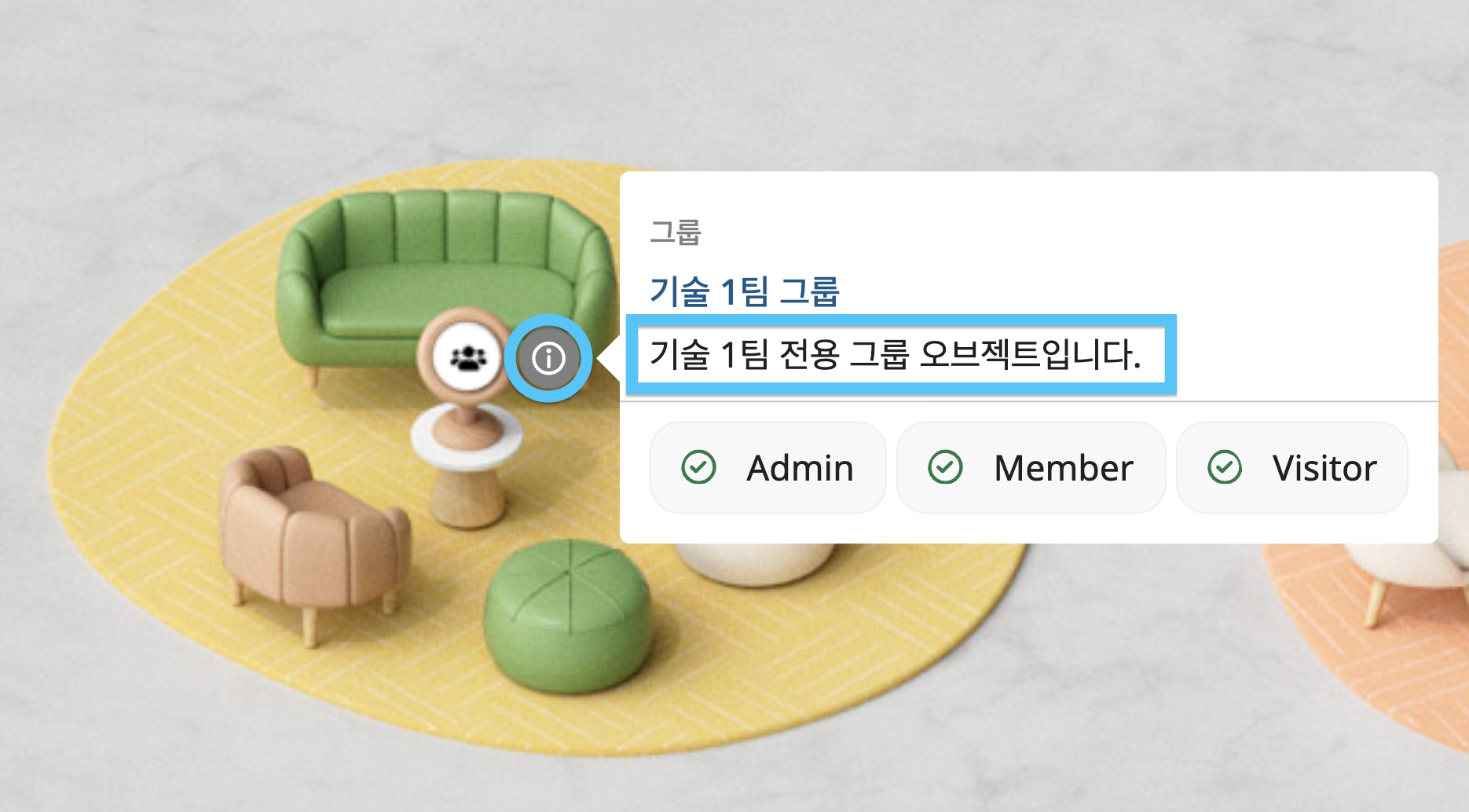Click the group people icon on the sign

tap(467, 358)
